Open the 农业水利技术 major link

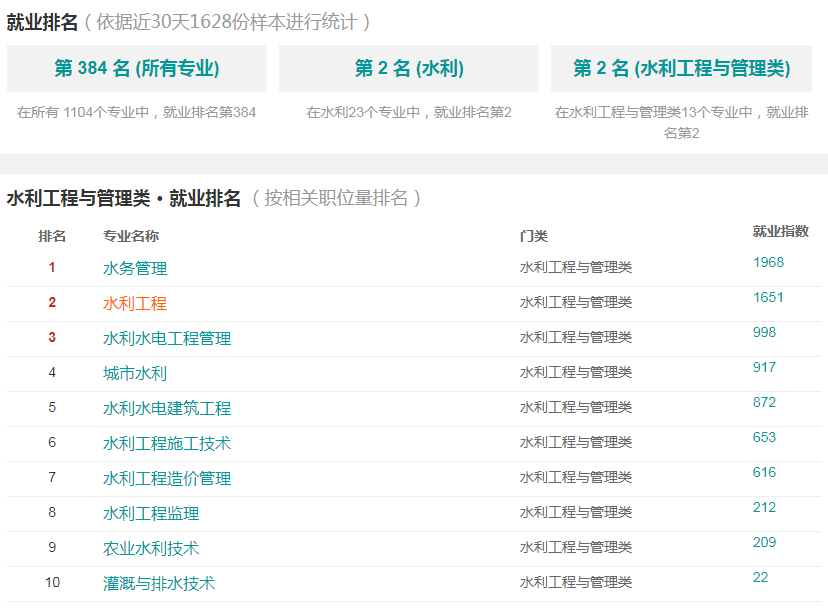tap(151, 548)
